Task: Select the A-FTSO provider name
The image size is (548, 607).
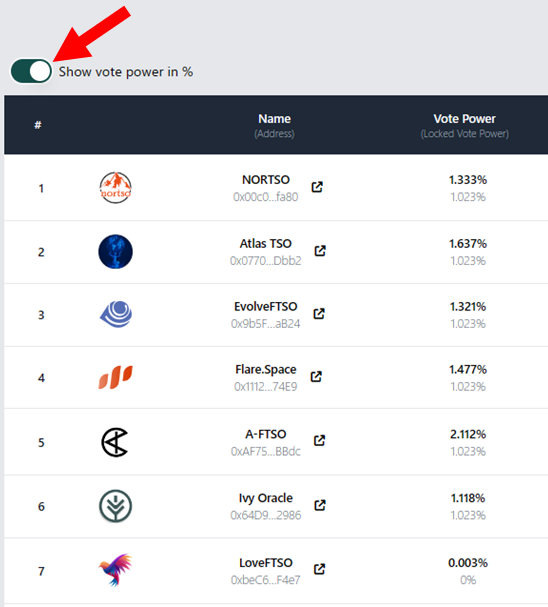Action: (265, 434)
